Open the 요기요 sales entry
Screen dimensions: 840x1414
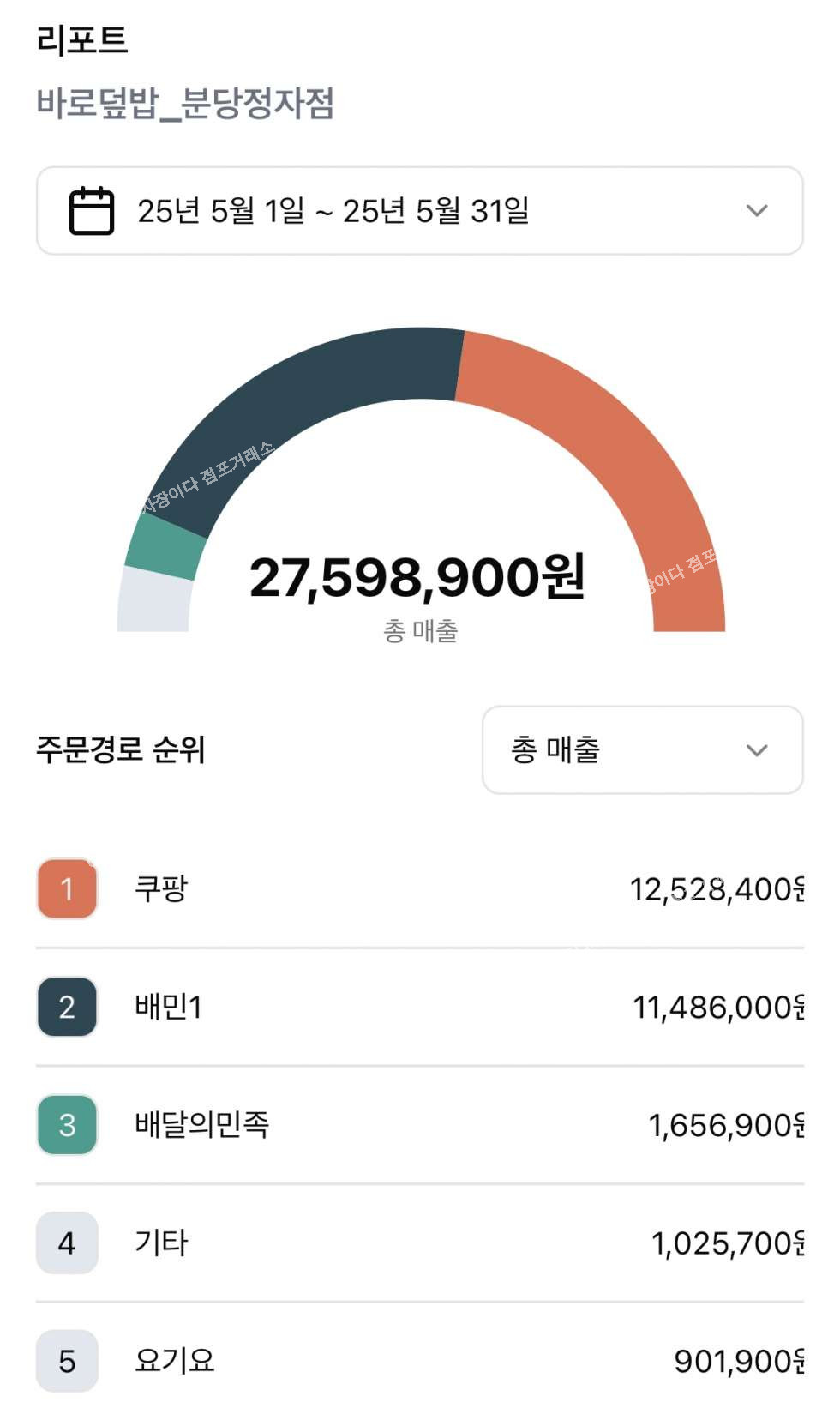click(x=419, y=1361)
